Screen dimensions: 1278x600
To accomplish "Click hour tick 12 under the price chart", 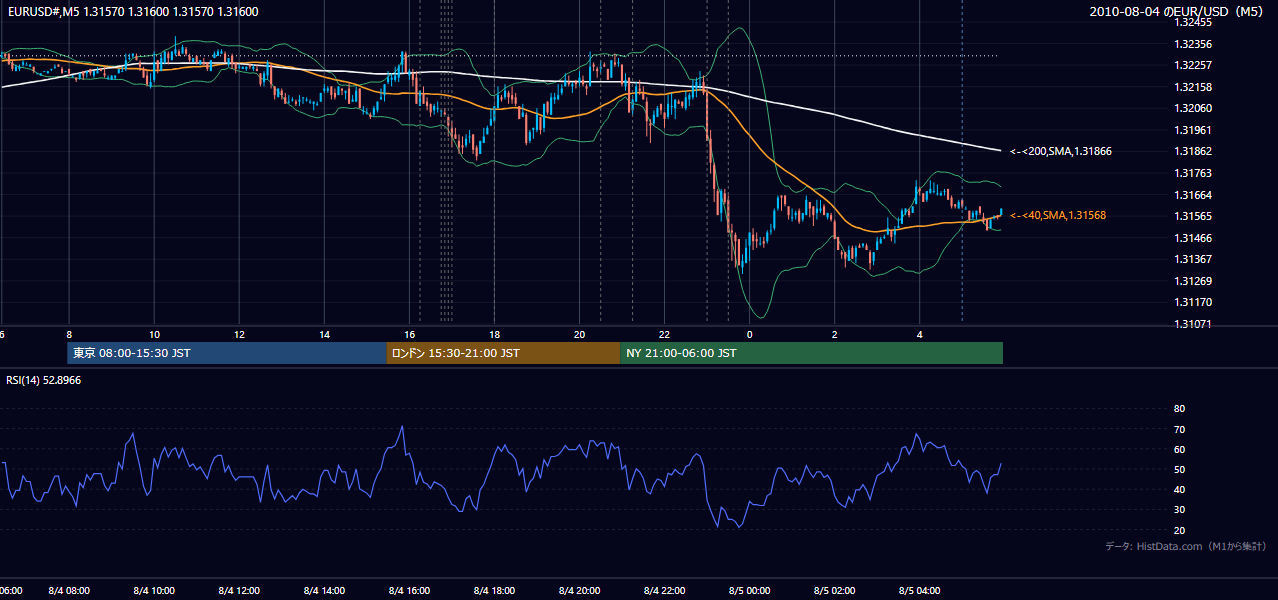I will 239,334.
